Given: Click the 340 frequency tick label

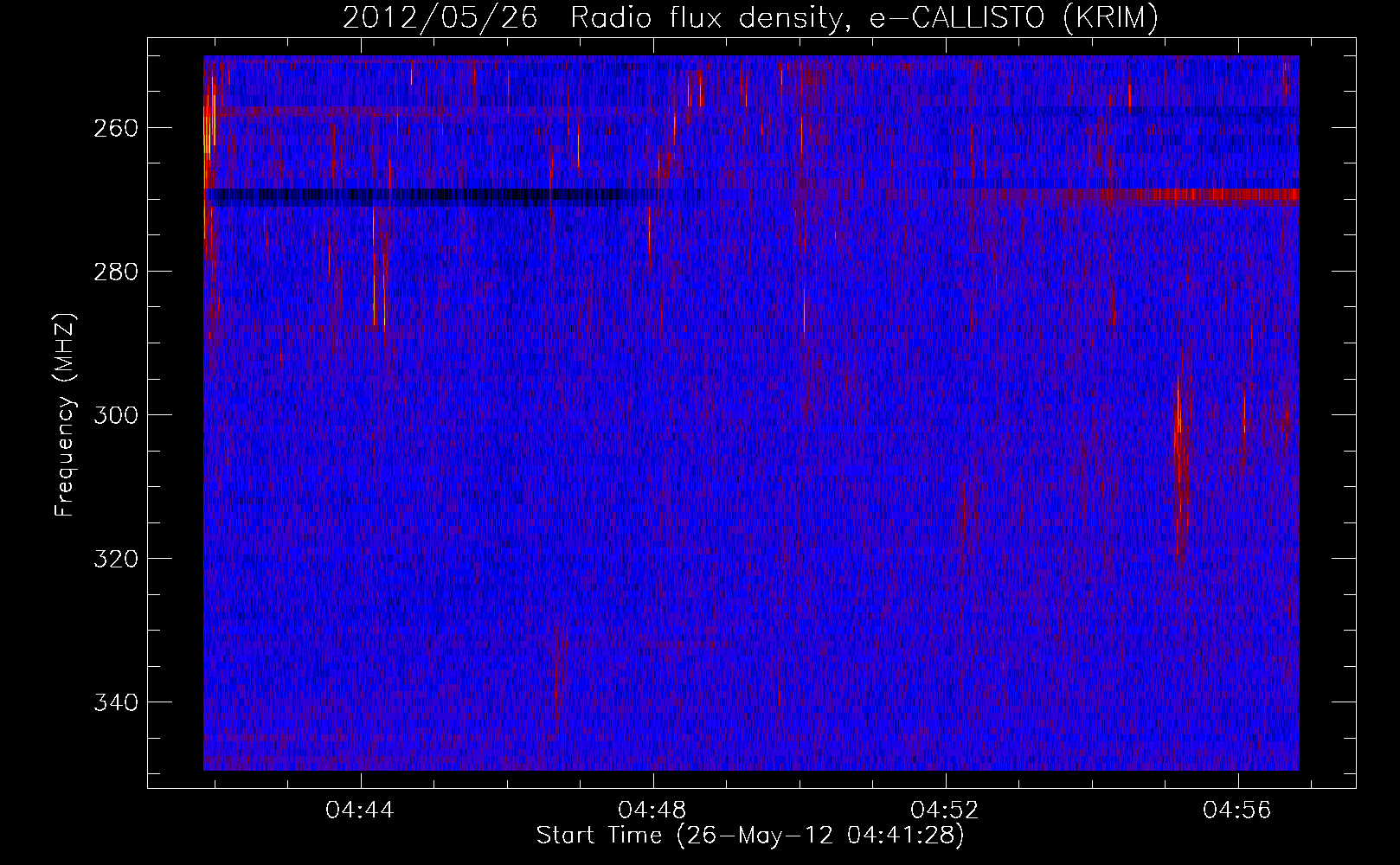Looking at the screenshot, I should click(x=115, y=702).
